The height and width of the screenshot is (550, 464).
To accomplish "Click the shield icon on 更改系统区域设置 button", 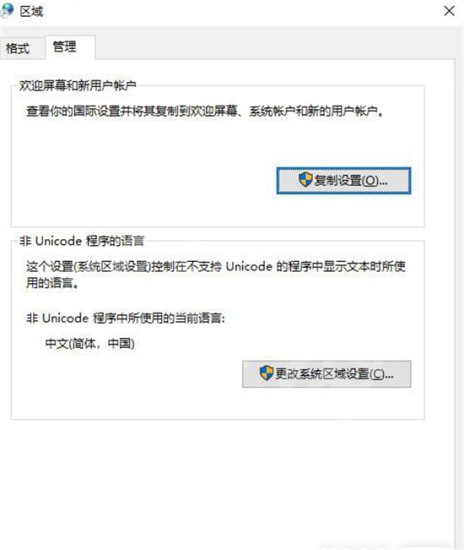I will pos(266,373).
